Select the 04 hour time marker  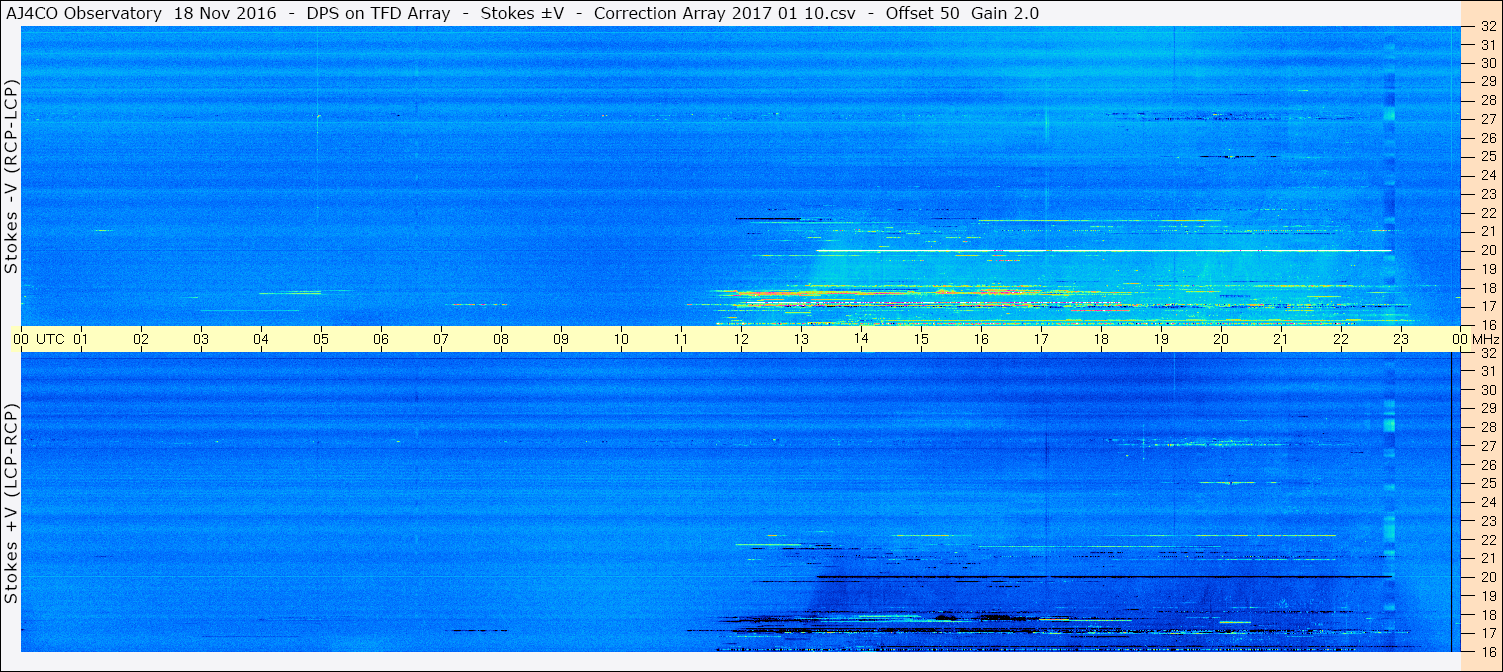262,339
